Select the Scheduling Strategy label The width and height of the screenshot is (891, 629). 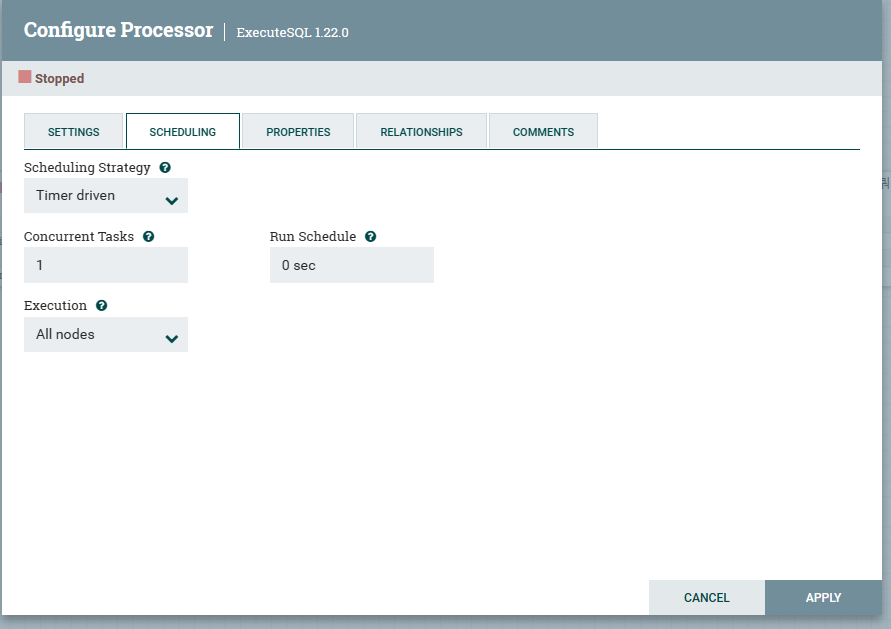[87, 168]
